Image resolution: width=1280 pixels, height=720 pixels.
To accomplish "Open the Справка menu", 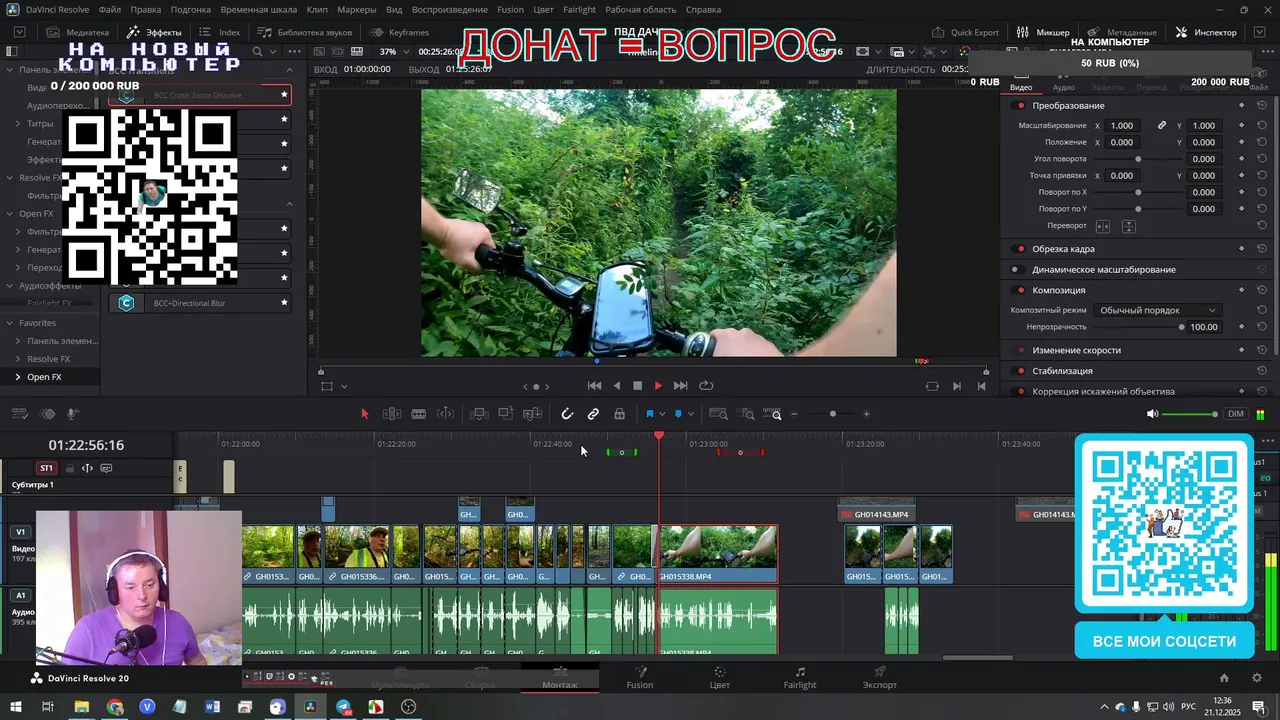I will 703,9.
